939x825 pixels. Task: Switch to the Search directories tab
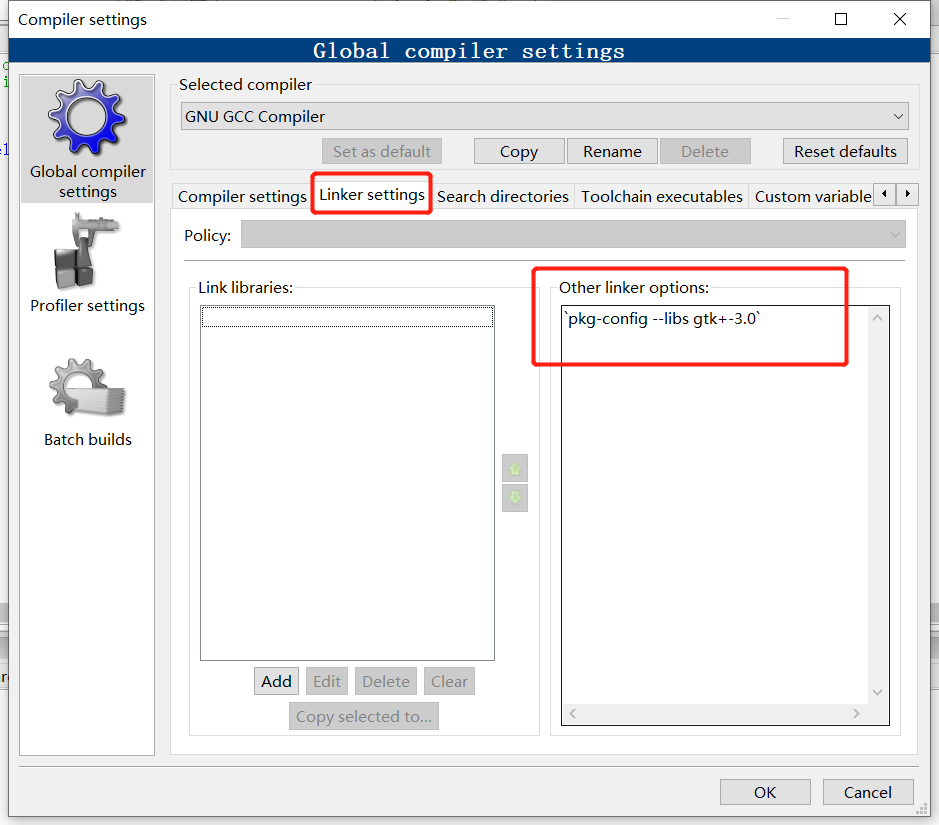pos(503,196)
